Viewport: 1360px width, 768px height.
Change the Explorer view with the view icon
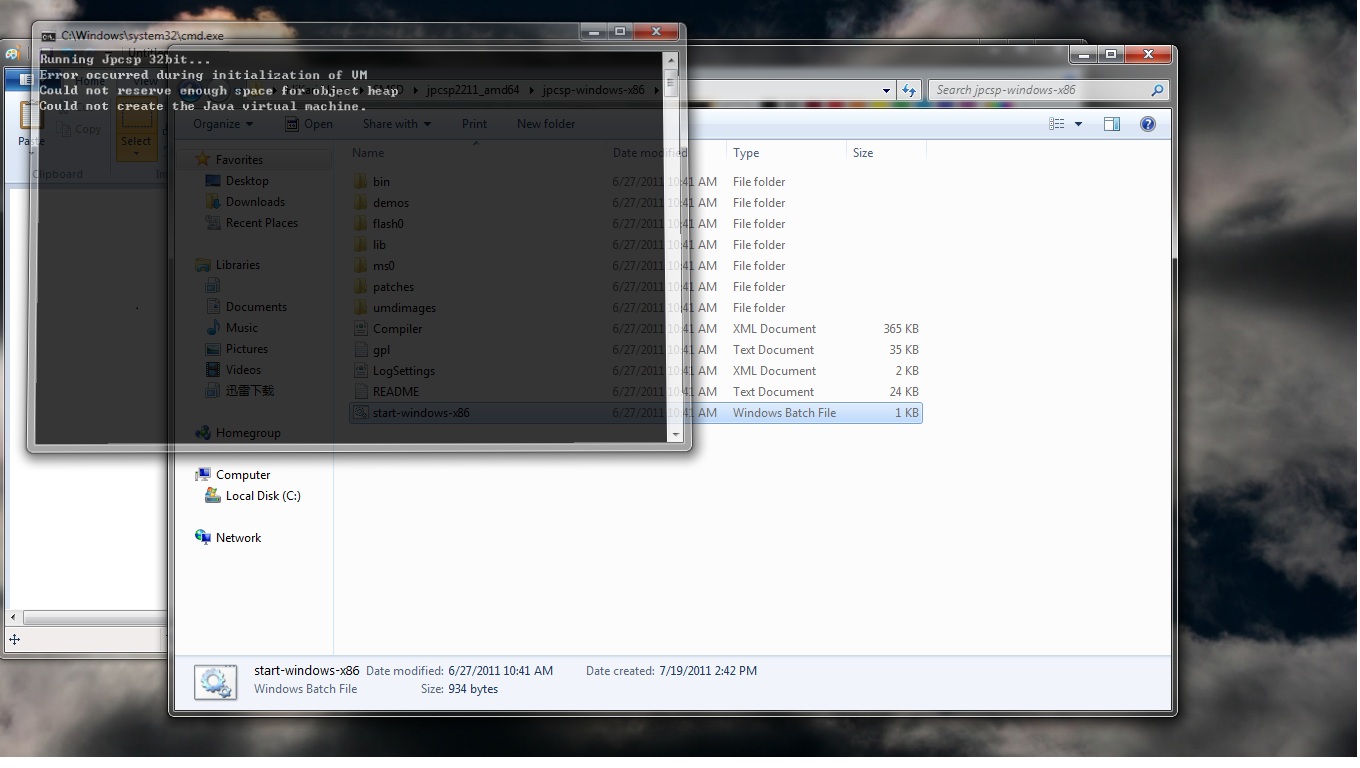pos(1057,124)
